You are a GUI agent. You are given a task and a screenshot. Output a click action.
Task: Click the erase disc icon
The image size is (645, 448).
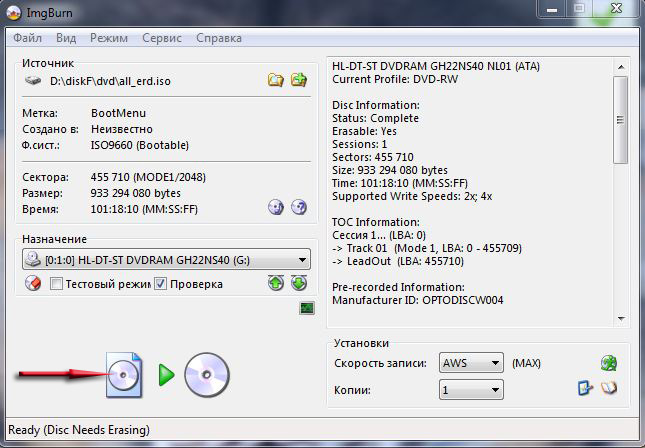tap(33, 283)
